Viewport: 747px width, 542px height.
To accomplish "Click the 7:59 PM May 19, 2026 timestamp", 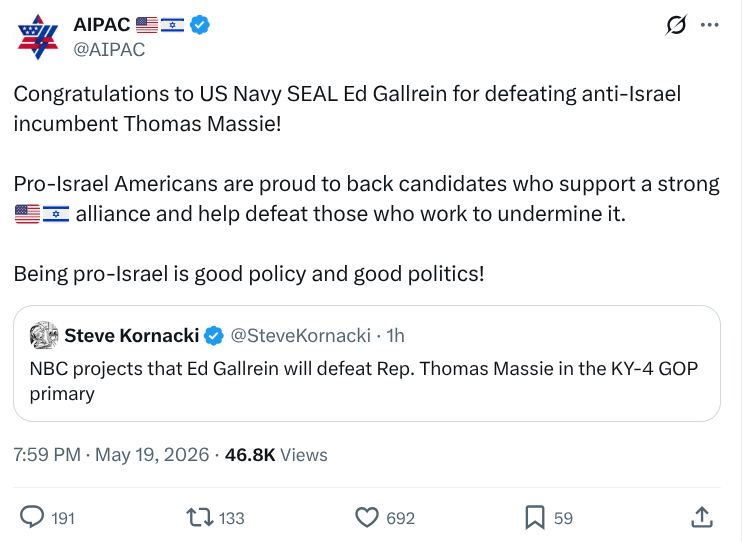I will 111,455.
